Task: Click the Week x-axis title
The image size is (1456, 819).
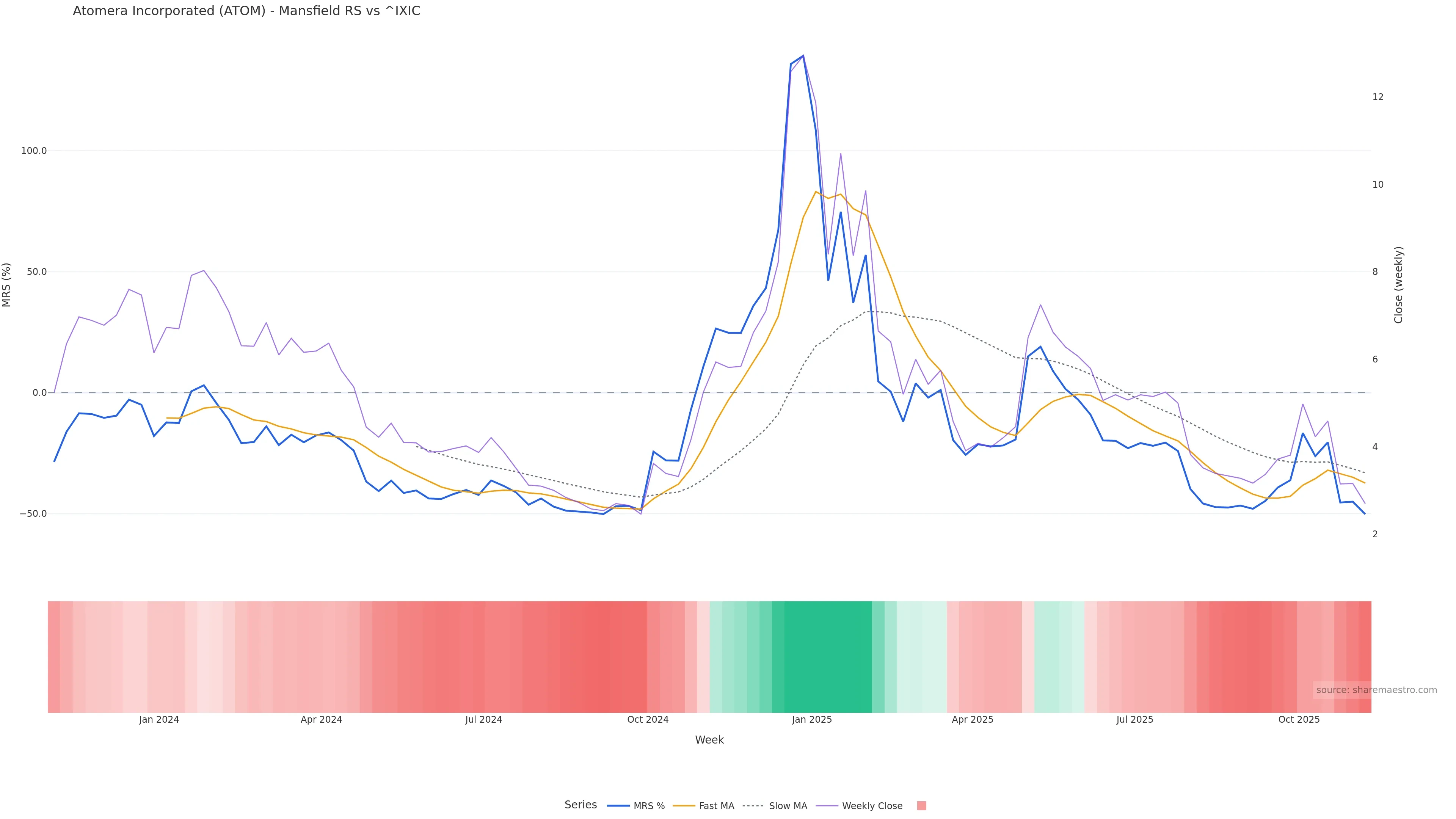Action: 709,740
